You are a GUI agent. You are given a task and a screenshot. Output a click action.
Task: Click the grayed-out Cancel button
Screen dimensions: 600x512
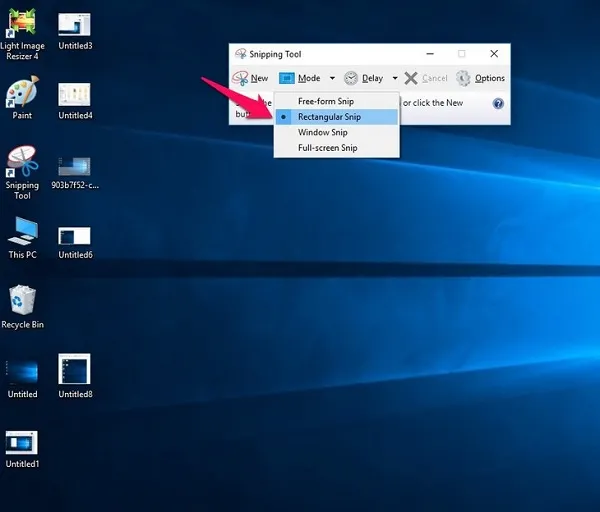tap(427, 78)
